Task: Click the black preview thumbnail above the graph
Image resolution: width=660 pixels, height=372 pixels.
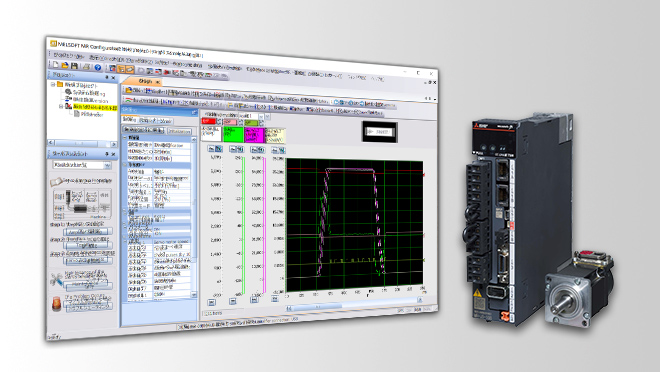Action: [380, 132]
